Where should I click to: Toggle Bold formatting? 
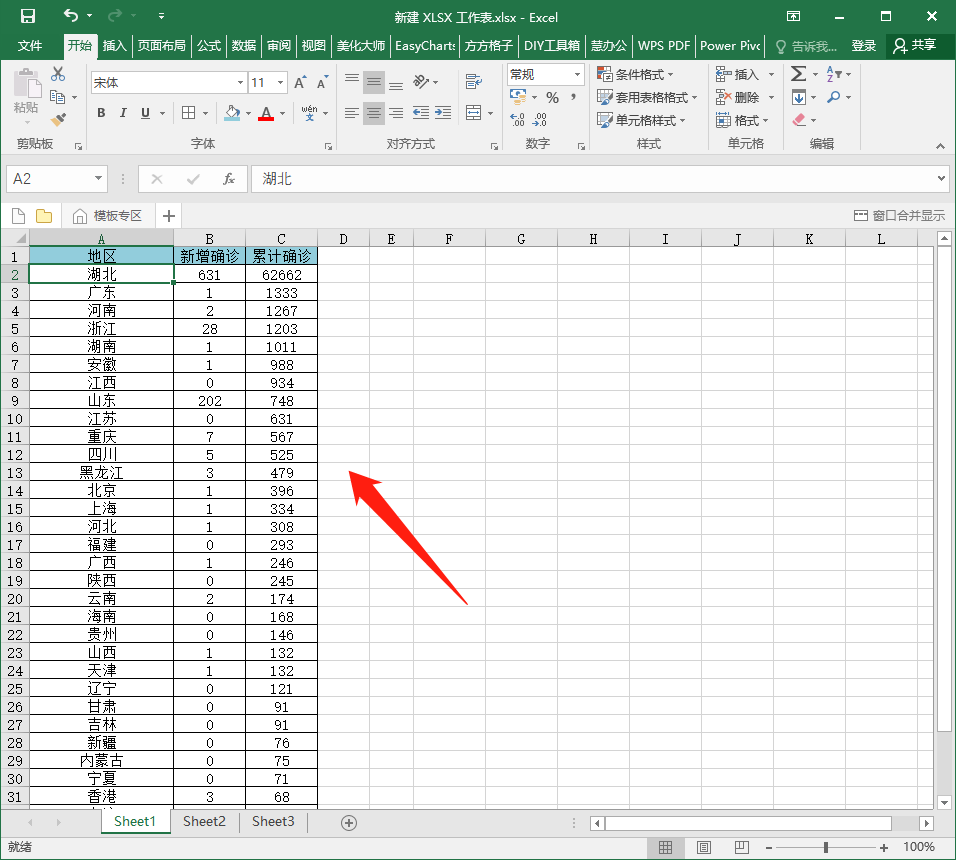tap(101, 113)
